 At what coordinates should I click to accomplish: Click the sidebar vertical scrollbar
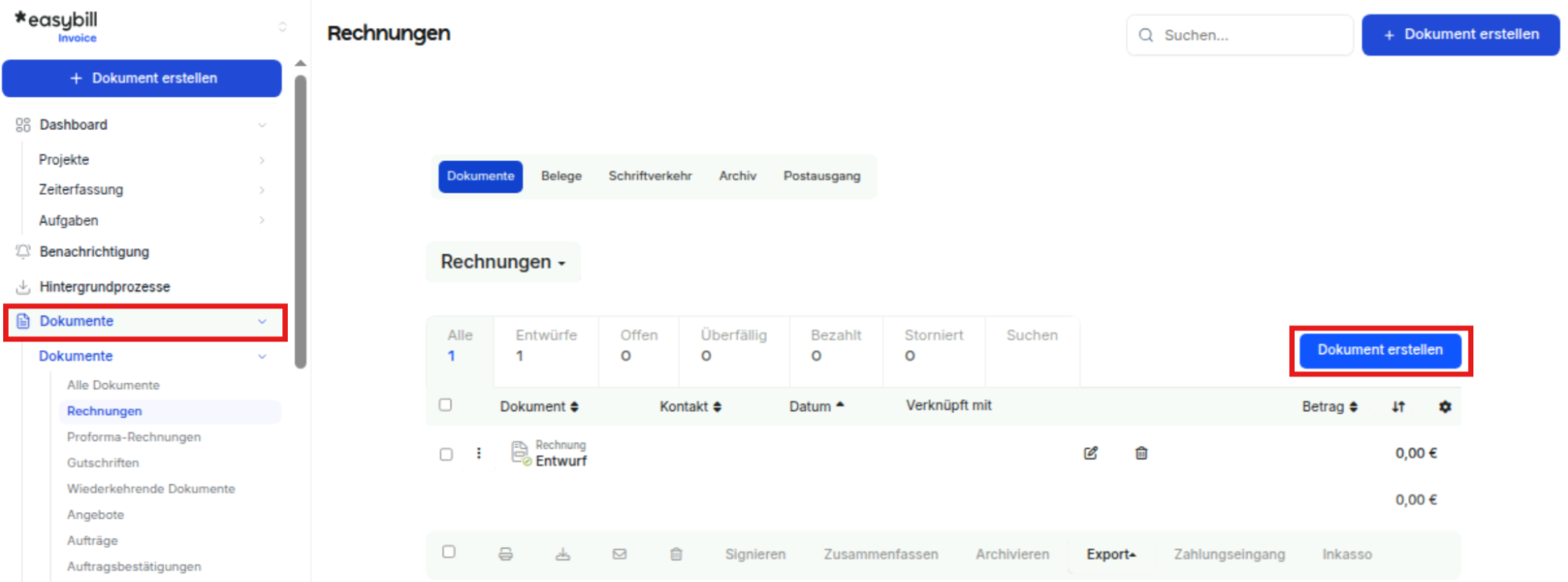pos(300,221)
